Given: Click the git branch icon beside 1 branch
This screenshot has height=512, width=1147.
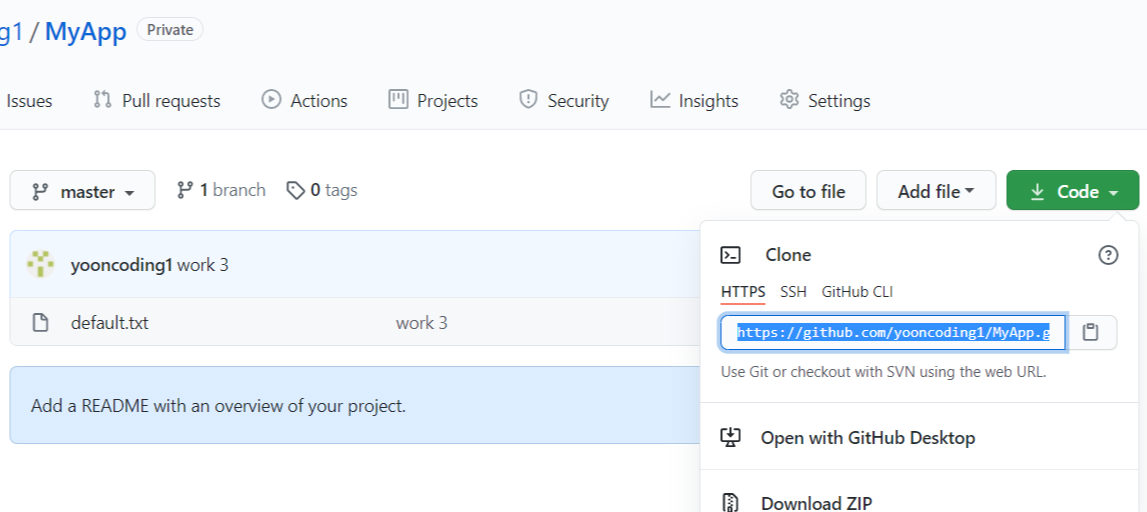Looking at the screenshot, I should coord(184,190).
